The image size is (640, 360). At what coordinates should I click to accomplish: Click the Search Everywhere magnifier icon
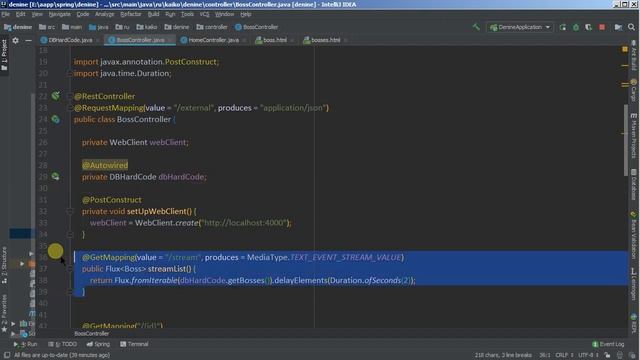631,27
